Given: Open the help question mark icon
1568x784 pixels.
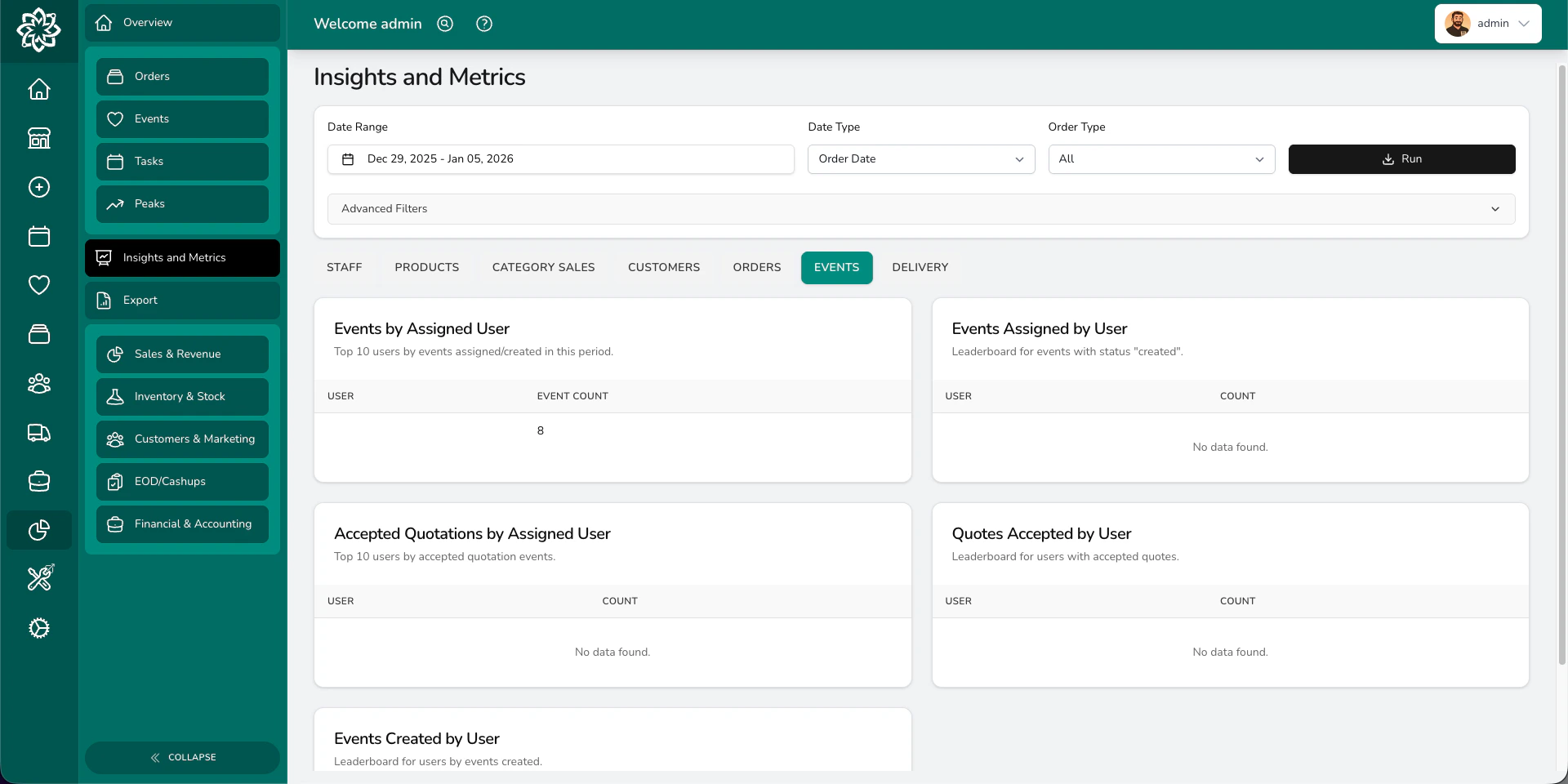Looking at the screenshot, I should pyautogui.click(x=483, y=24).
